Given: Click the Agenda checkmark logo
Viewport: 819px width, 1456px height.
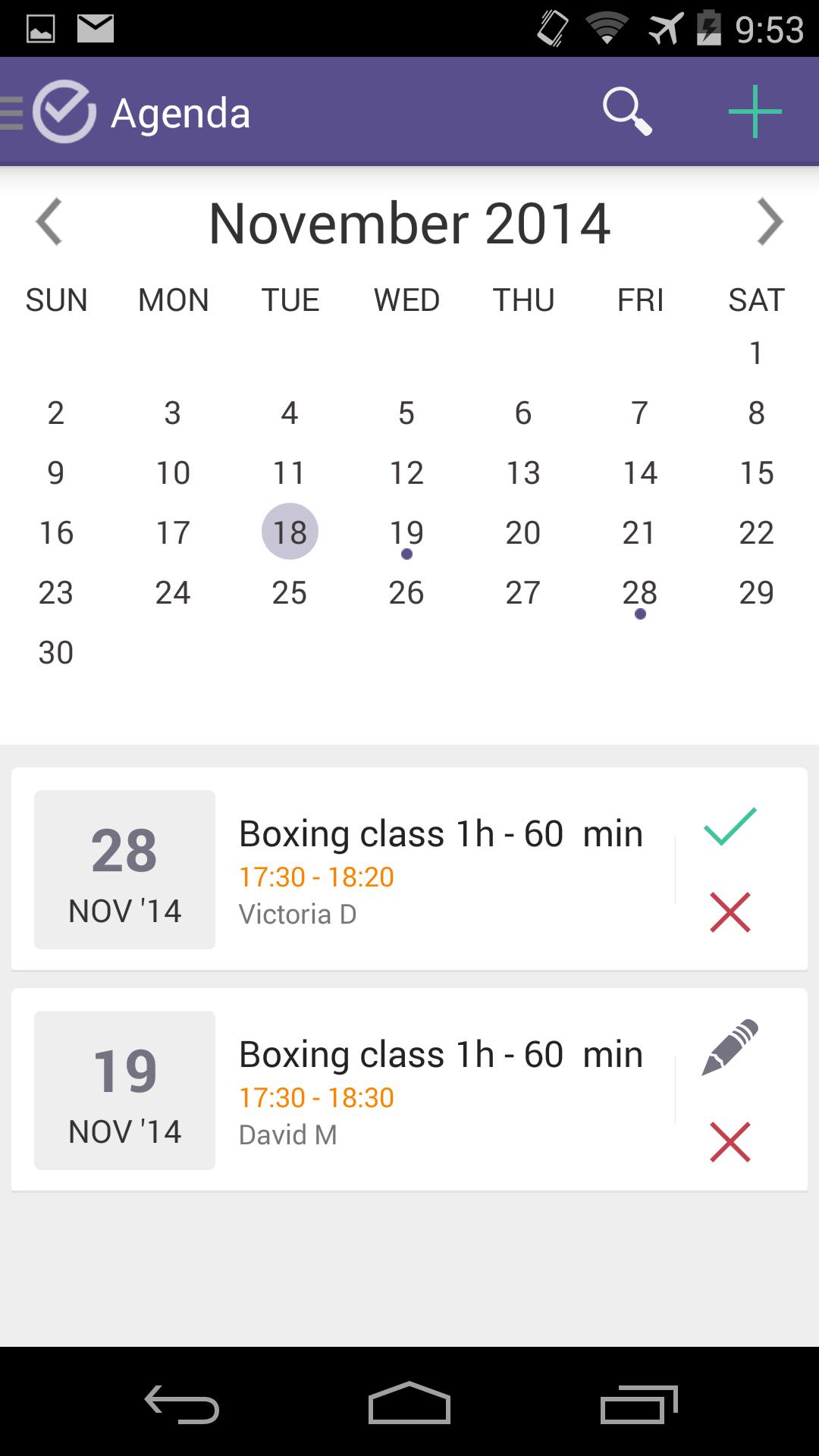Looking at the screenshot, I should pos(64,111).
